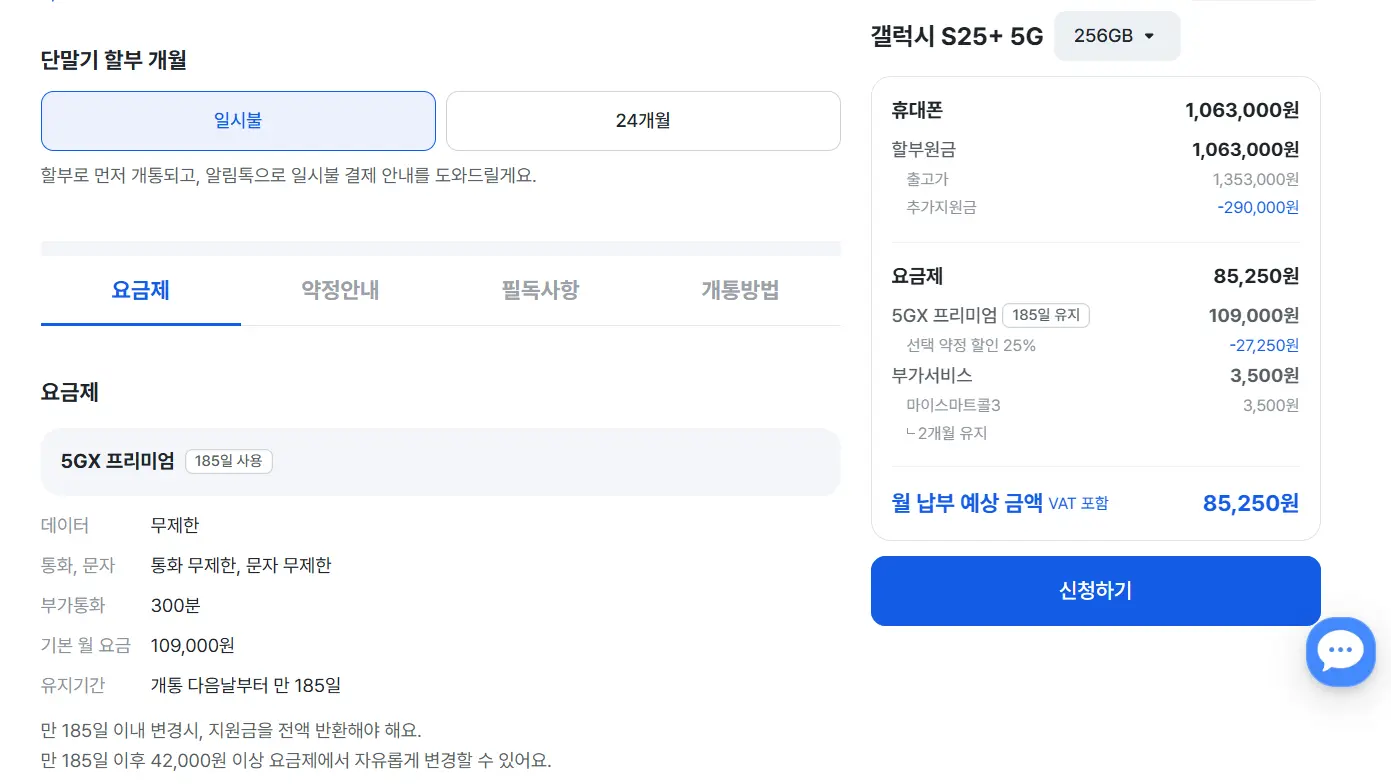The image size is (1391, 784).
Task: Open the 약정안내 tab
Action: point(340,291)
